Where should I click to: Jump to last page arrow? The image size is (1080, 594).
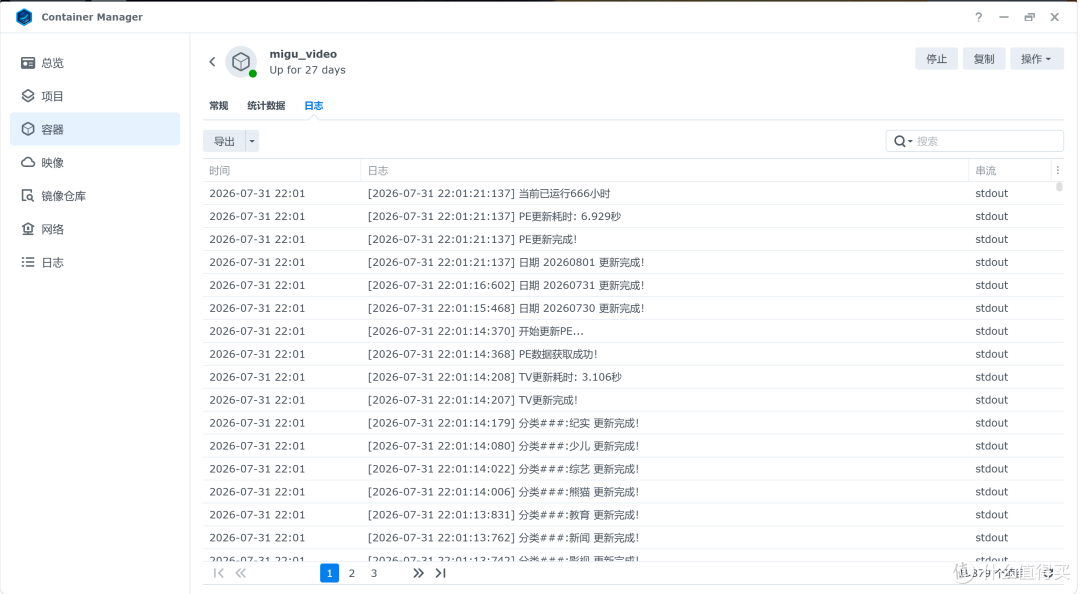441,573
